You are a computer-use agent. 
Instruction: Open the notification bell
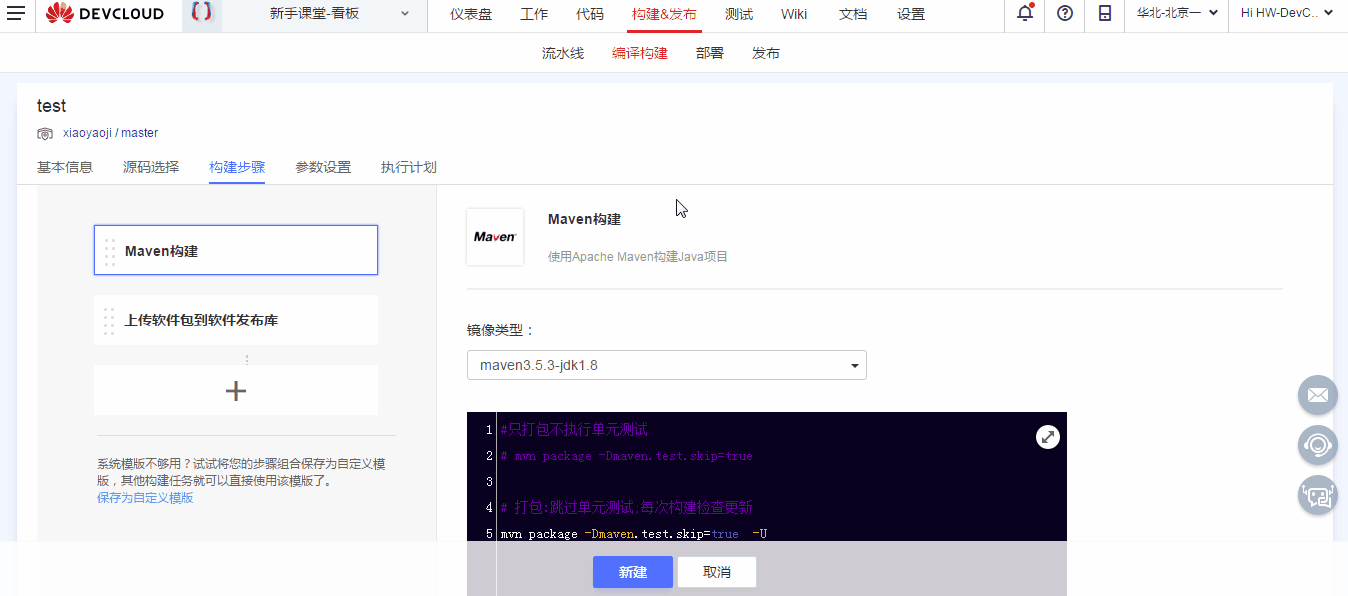click(x=1022, y=14)
